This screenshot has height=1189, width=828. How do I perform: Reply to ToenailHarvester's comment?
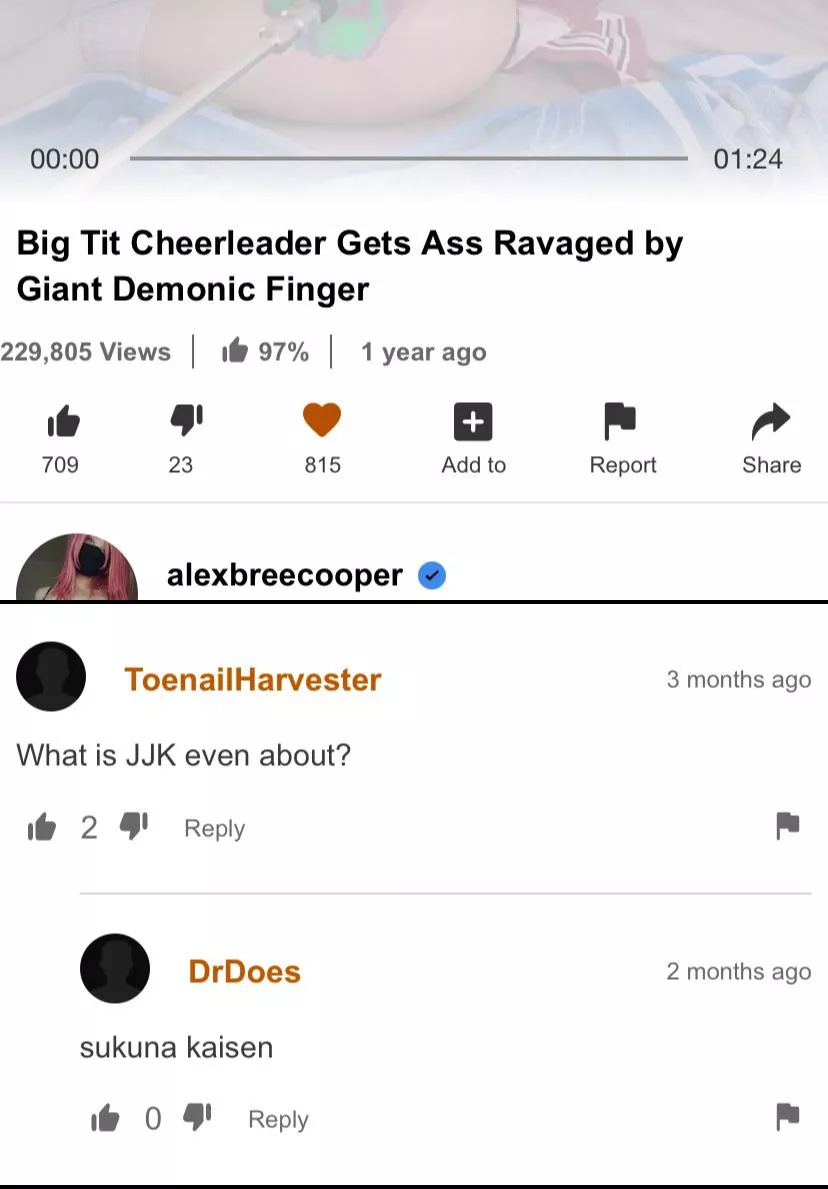(x=215, y=828)
